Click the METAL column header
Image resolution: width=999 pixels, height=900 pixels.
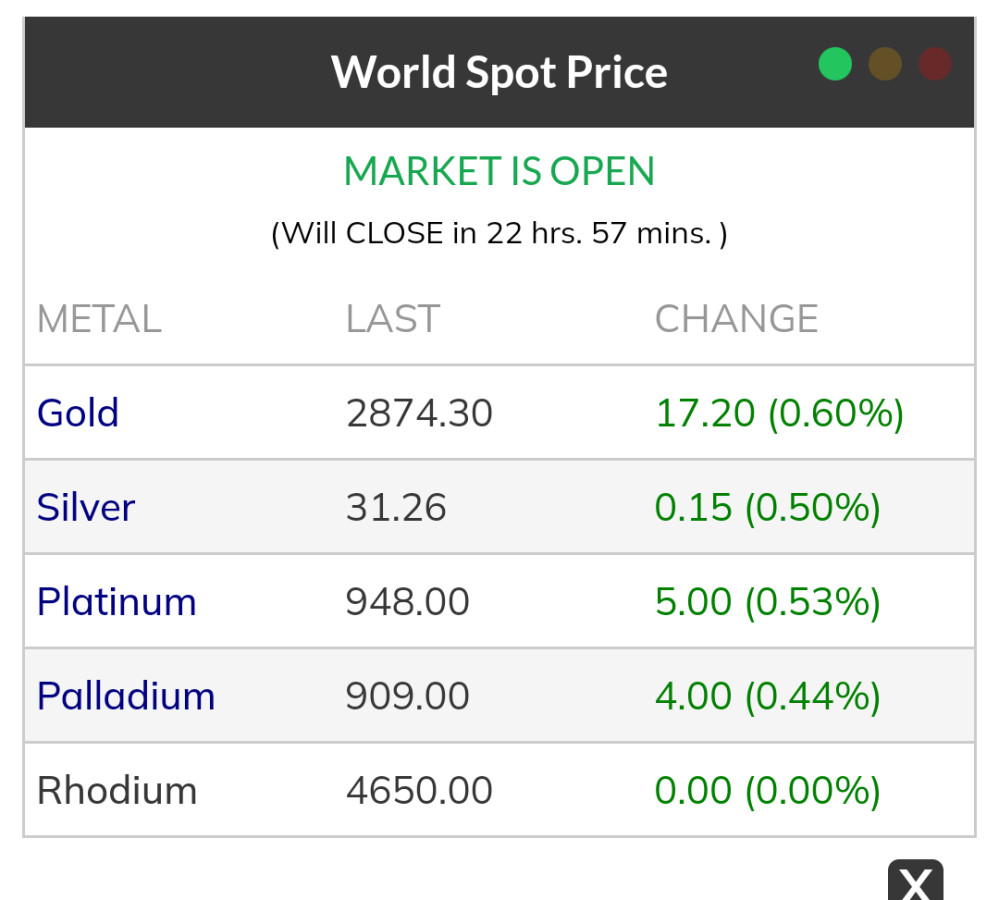(99, 319)
